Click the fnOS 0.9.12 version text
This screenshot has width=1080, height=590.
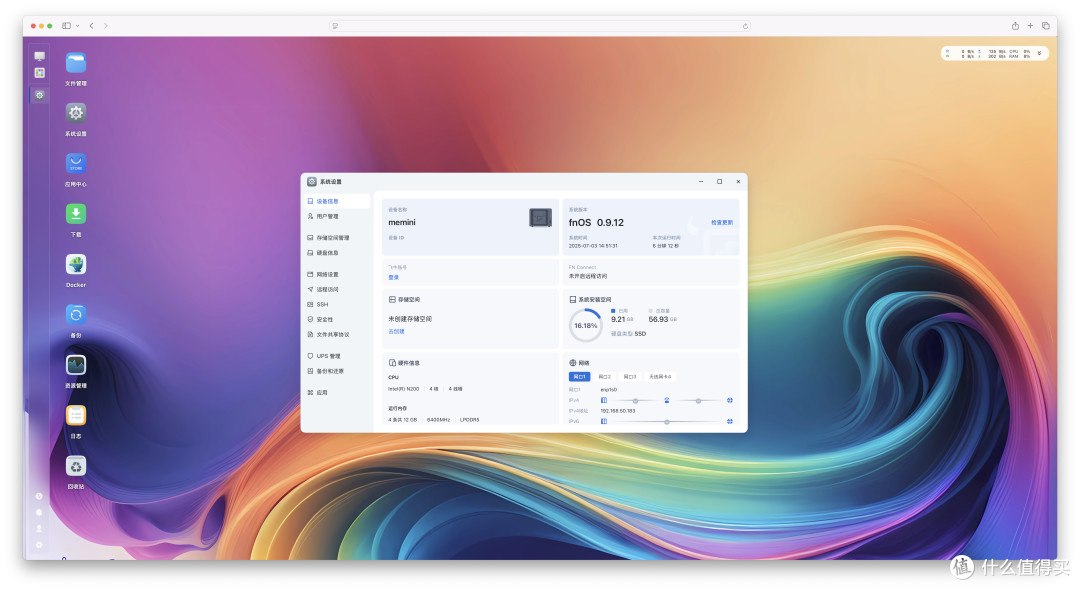coord(596,222)
